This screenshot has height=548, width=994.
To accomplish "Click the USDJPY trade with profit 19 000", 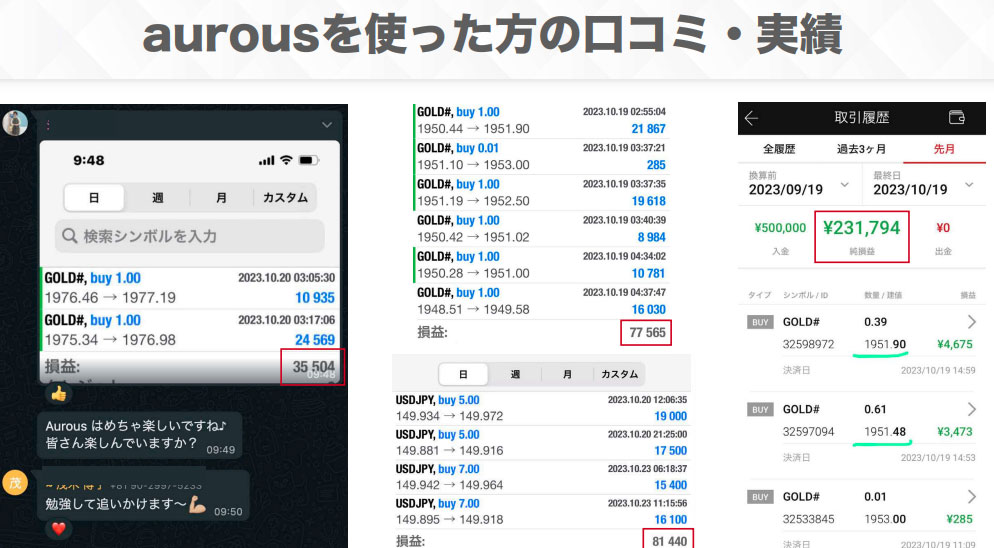I will point(541,408).
